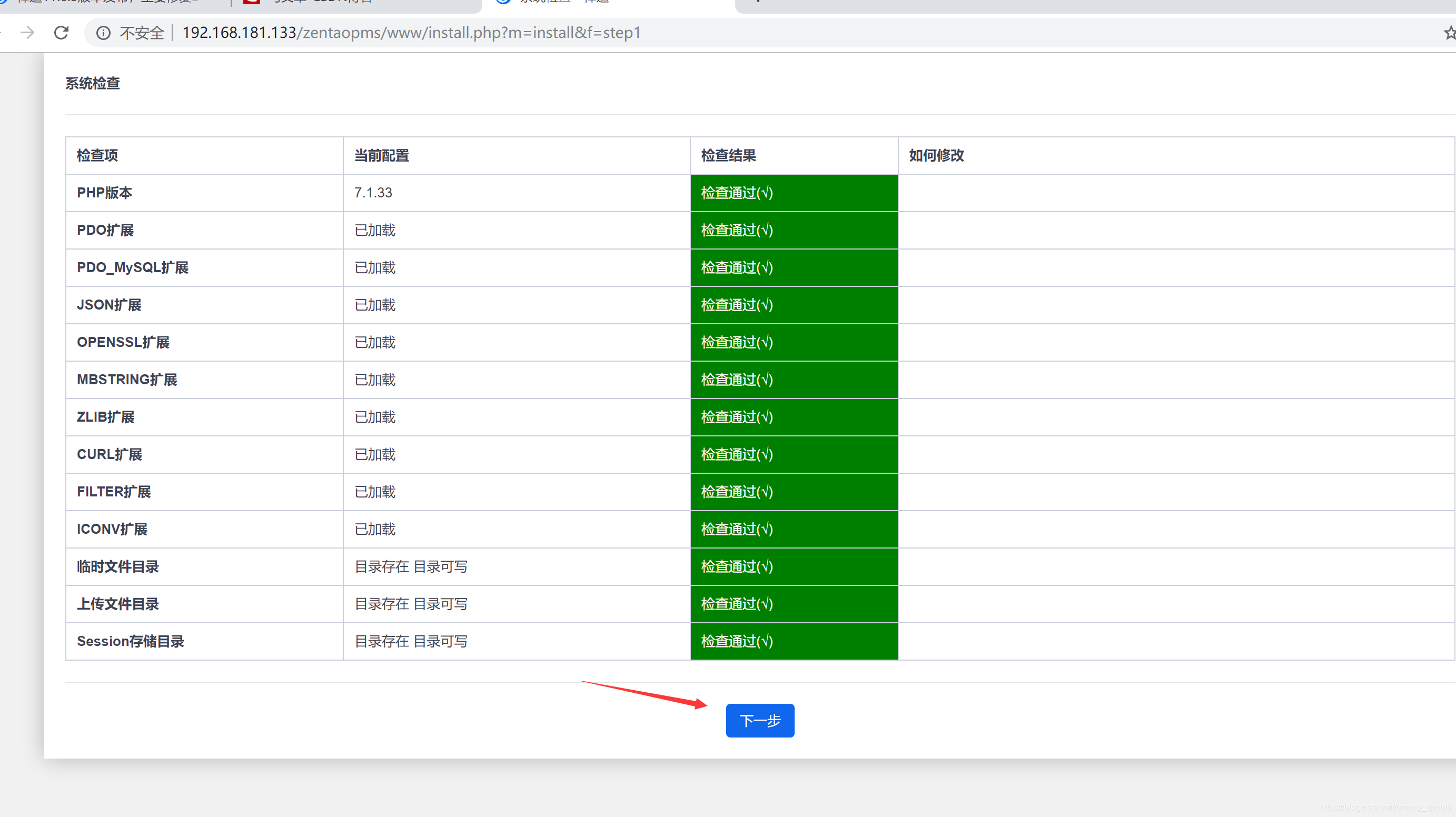This screenshot has width=1456, height=817.
Task: Click 检查通过 result in ICONV扩展 row
Action: click(x=737, y=529)
